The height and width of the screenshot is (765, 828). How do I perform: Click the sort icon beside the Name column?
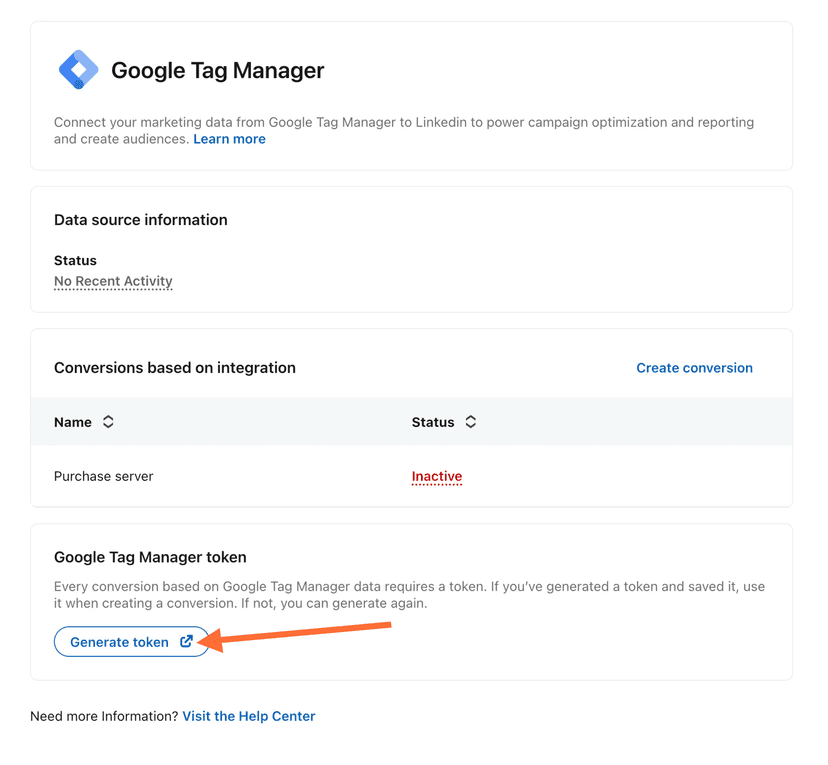pyautogui.click(x=108, y=422)
